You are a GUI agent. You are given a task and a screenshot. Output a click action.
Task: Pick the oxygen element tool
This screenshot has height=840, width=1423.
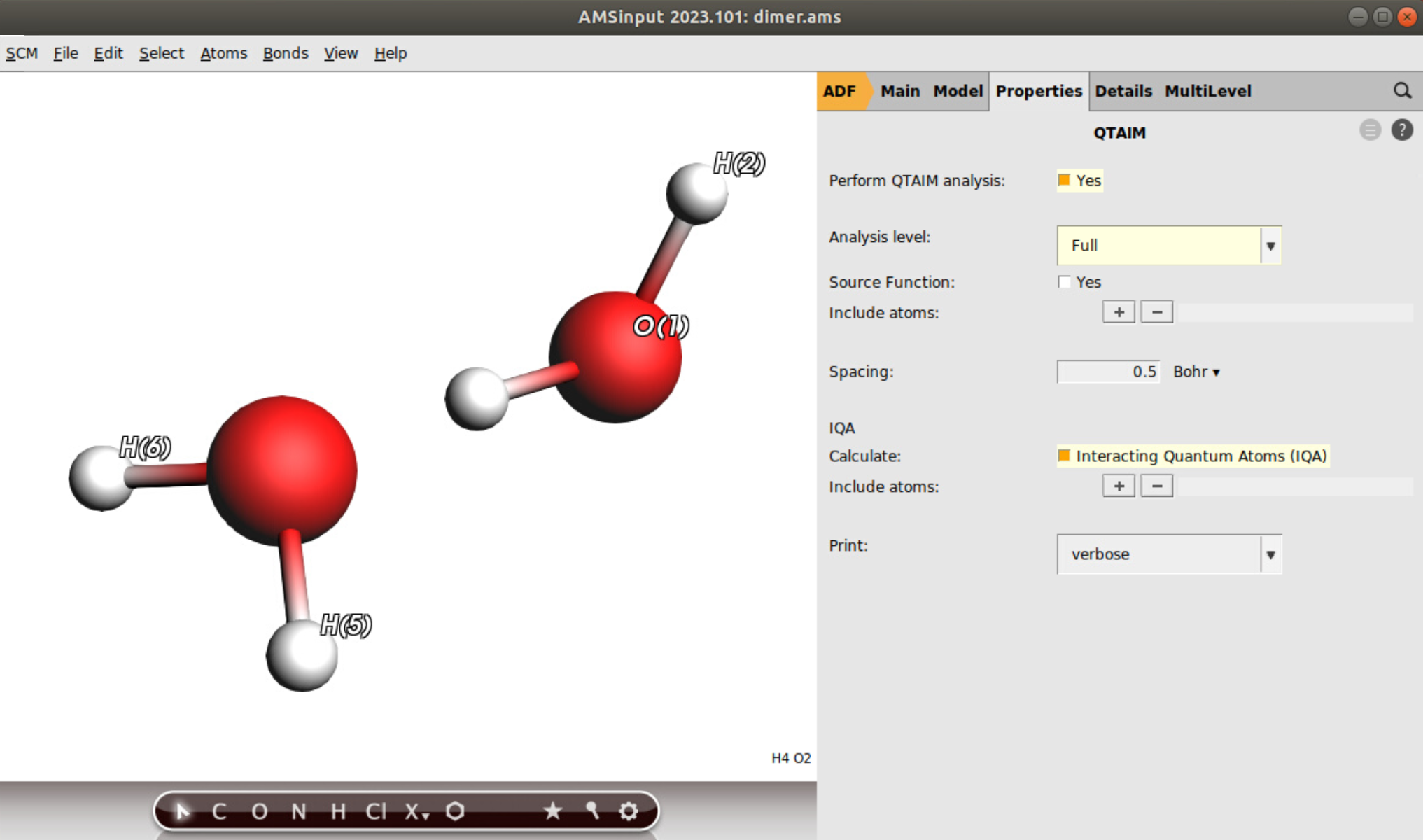260,811
